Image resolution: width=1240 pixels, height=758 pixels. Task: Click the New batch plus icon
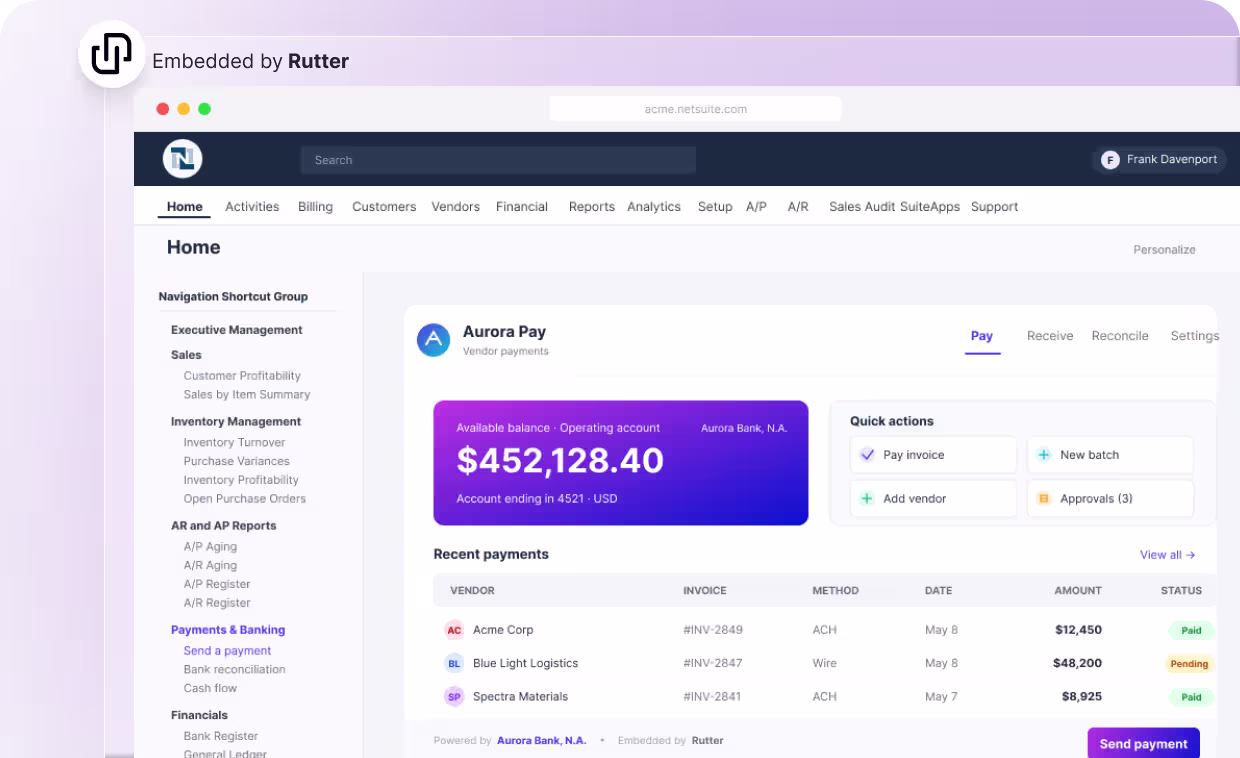click(1044, 455)
